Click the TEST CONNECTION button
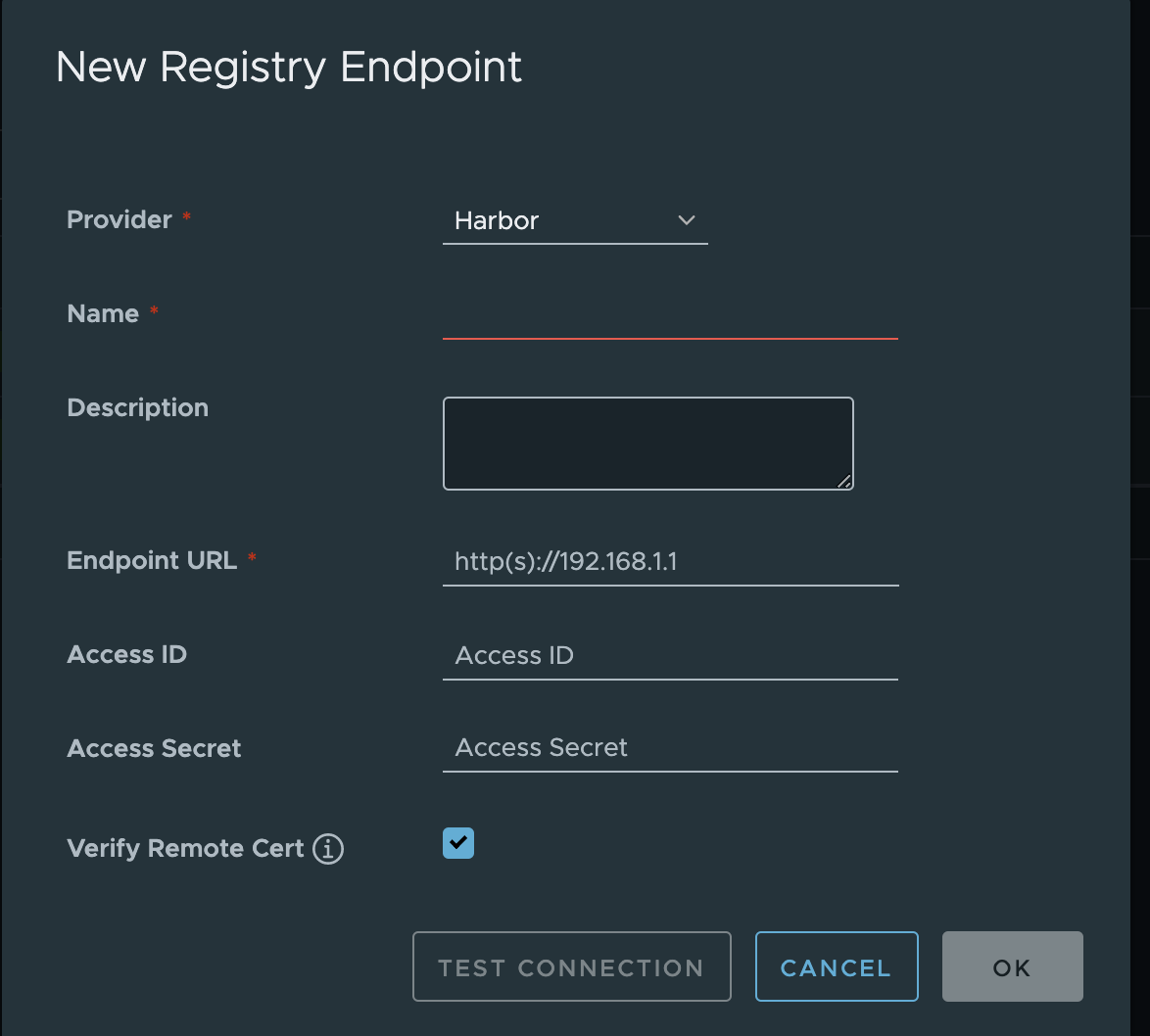Viewport: 1150px width, 1036px height. point(571,966)
